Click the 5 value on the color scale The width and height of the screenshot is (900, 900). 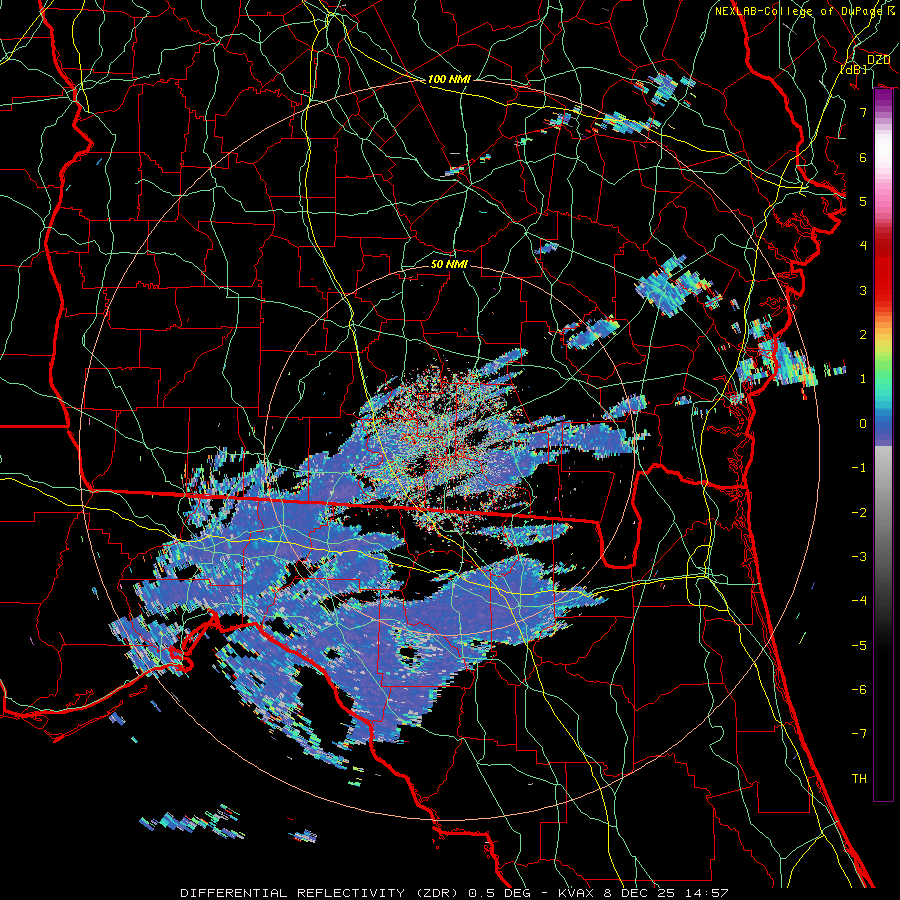tap(863, 201)
